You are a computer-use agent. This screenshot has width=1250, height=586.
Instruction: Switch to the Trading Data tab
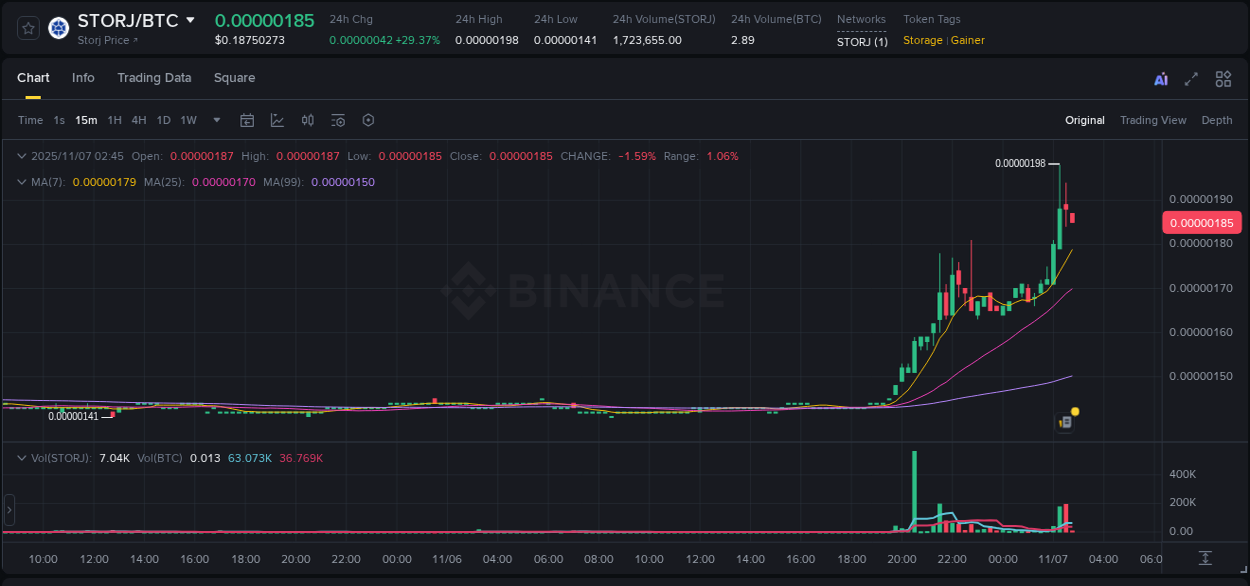click(x=154, y=77)
